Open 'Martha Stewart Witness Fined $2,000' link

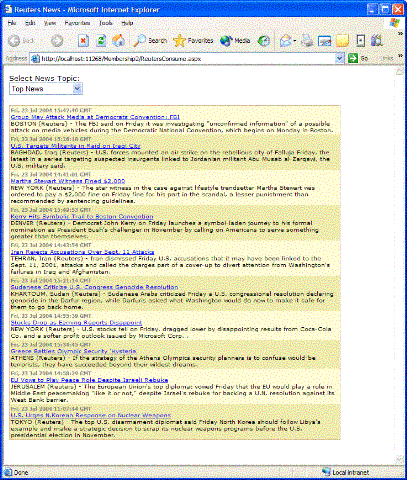68,181
